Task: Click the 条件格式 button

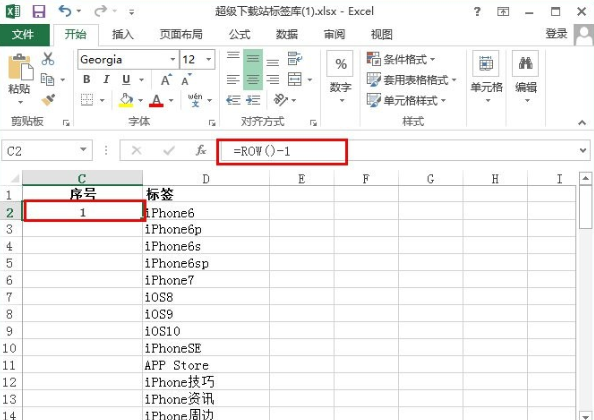Action: click(401, 59)
